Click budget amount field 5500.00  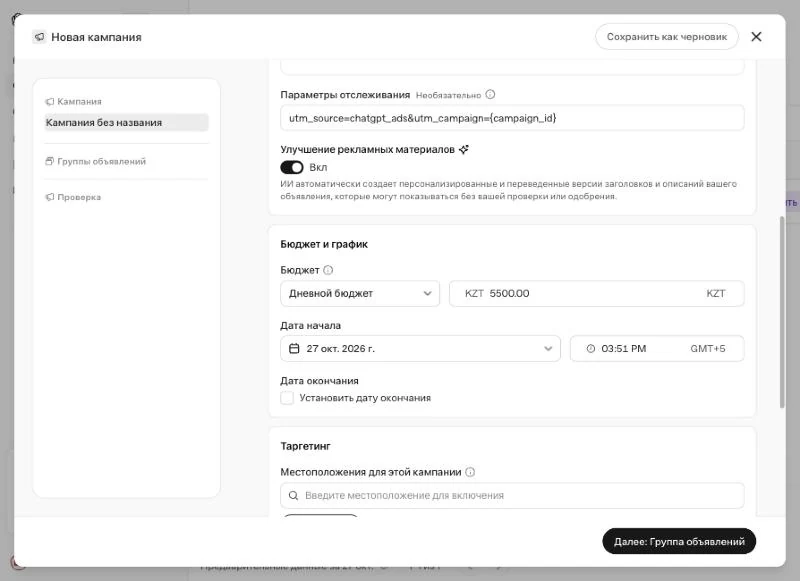click(x=596, y=293)
